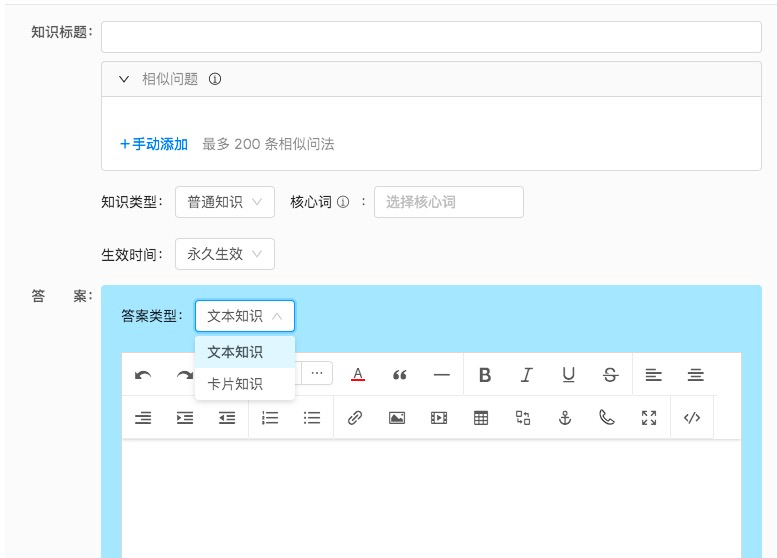Toggle strikethrough formatting
777x558 pixels.
(x=610, y=375)
